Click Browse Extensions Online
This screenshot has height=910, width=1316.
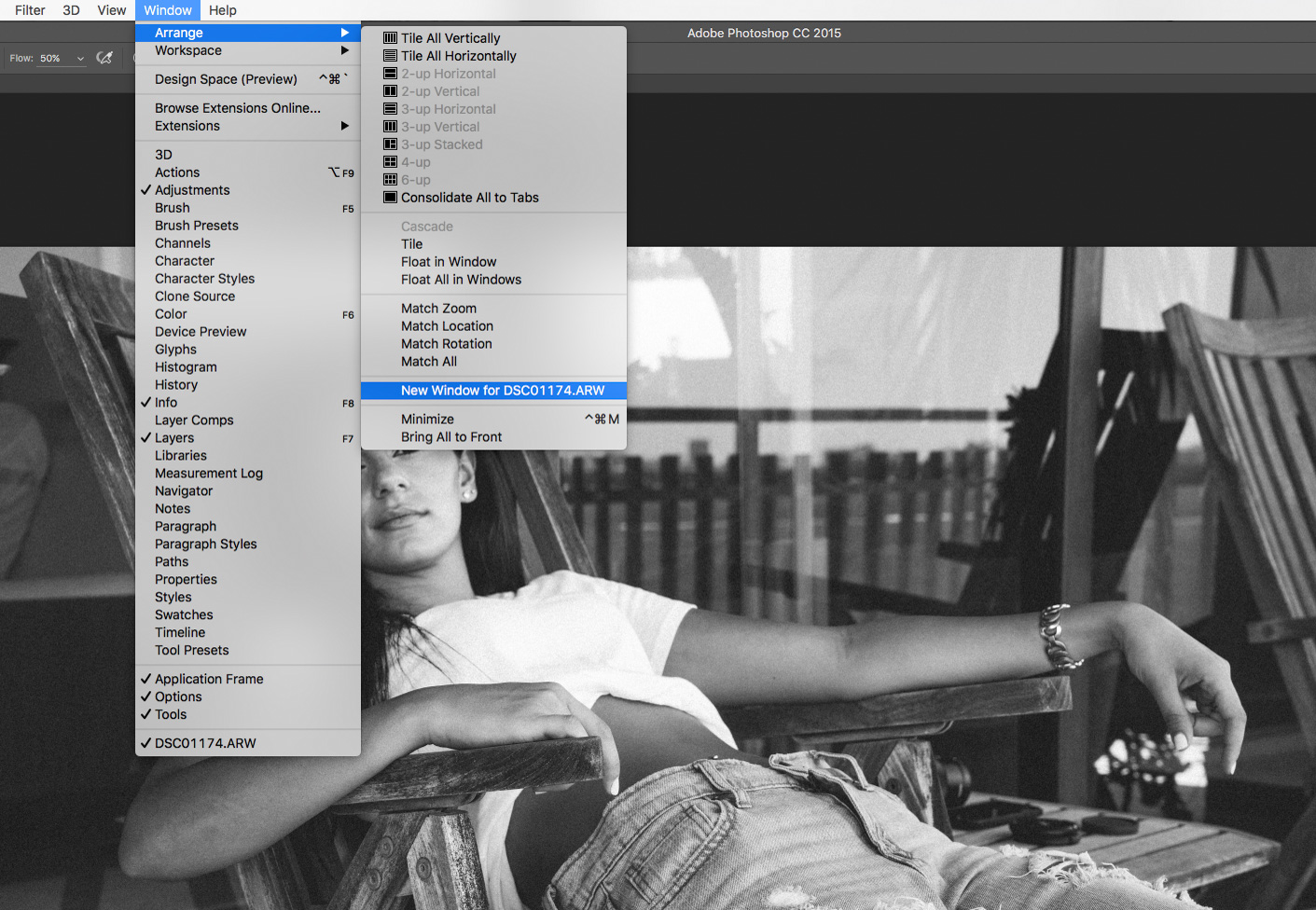click(237, 107)
